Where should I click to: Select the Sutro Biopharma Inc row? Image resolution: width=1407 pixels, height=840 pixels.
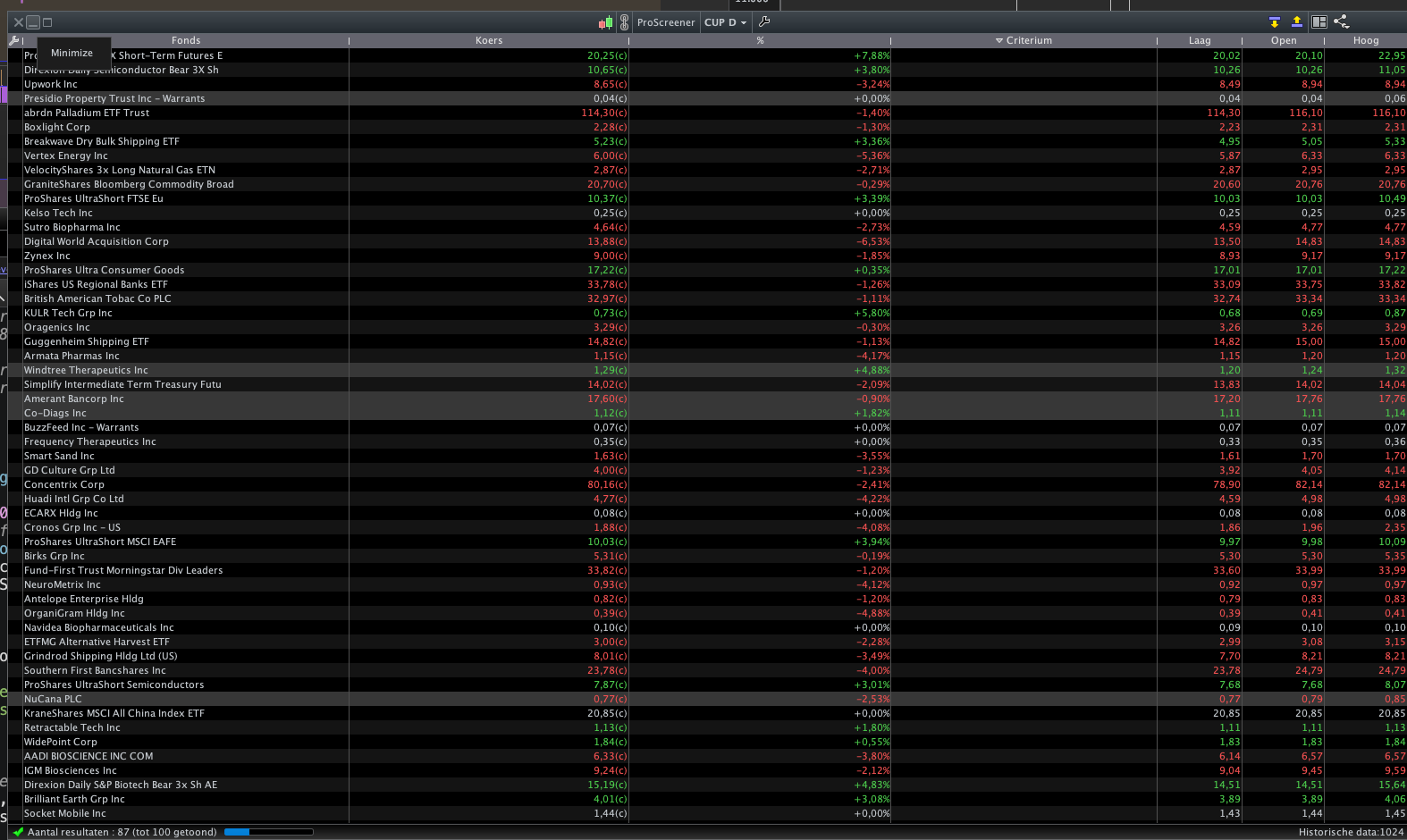click(x=708, y=227)
